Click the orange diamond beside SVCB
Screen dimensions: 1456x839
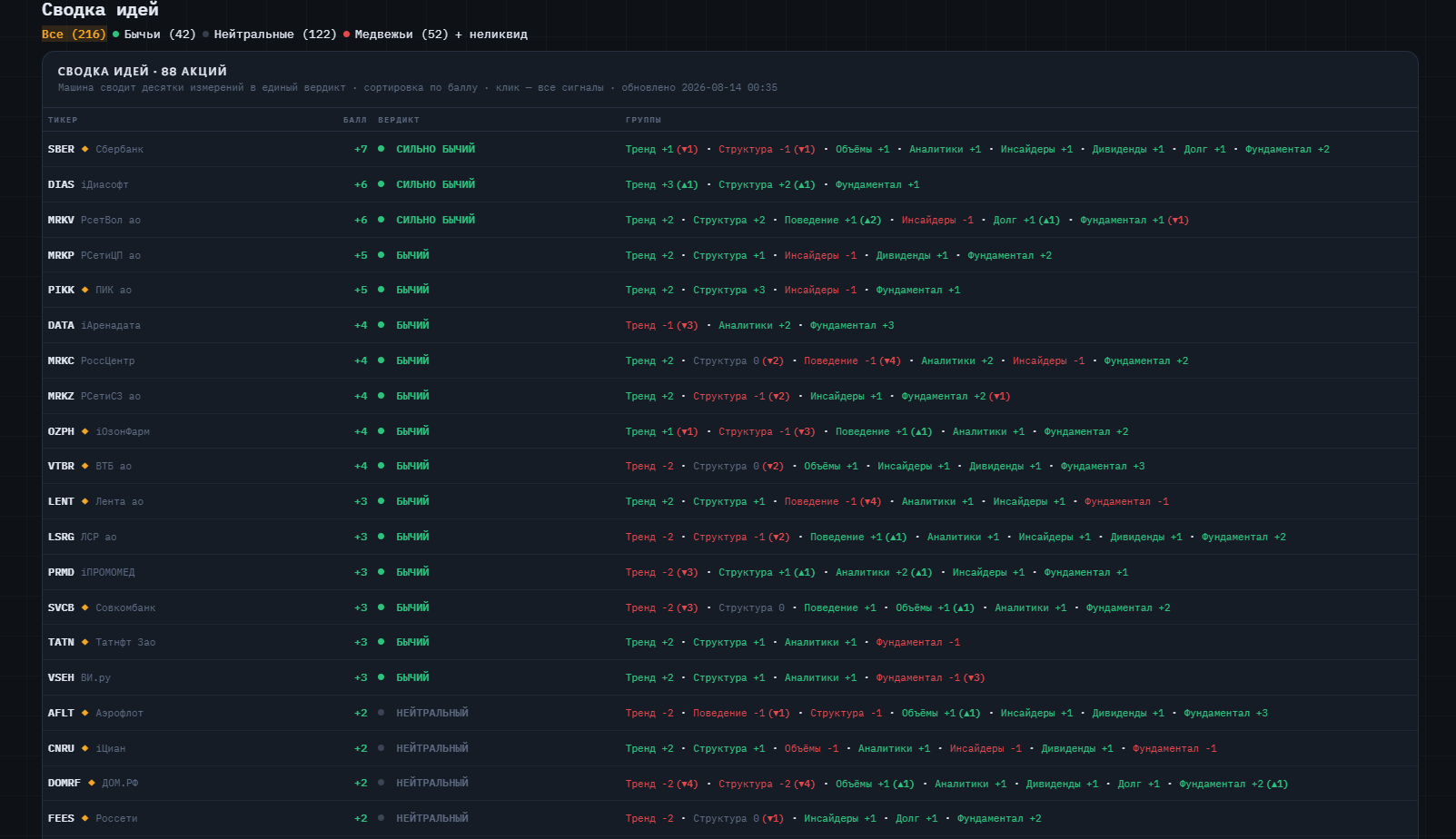85,607
